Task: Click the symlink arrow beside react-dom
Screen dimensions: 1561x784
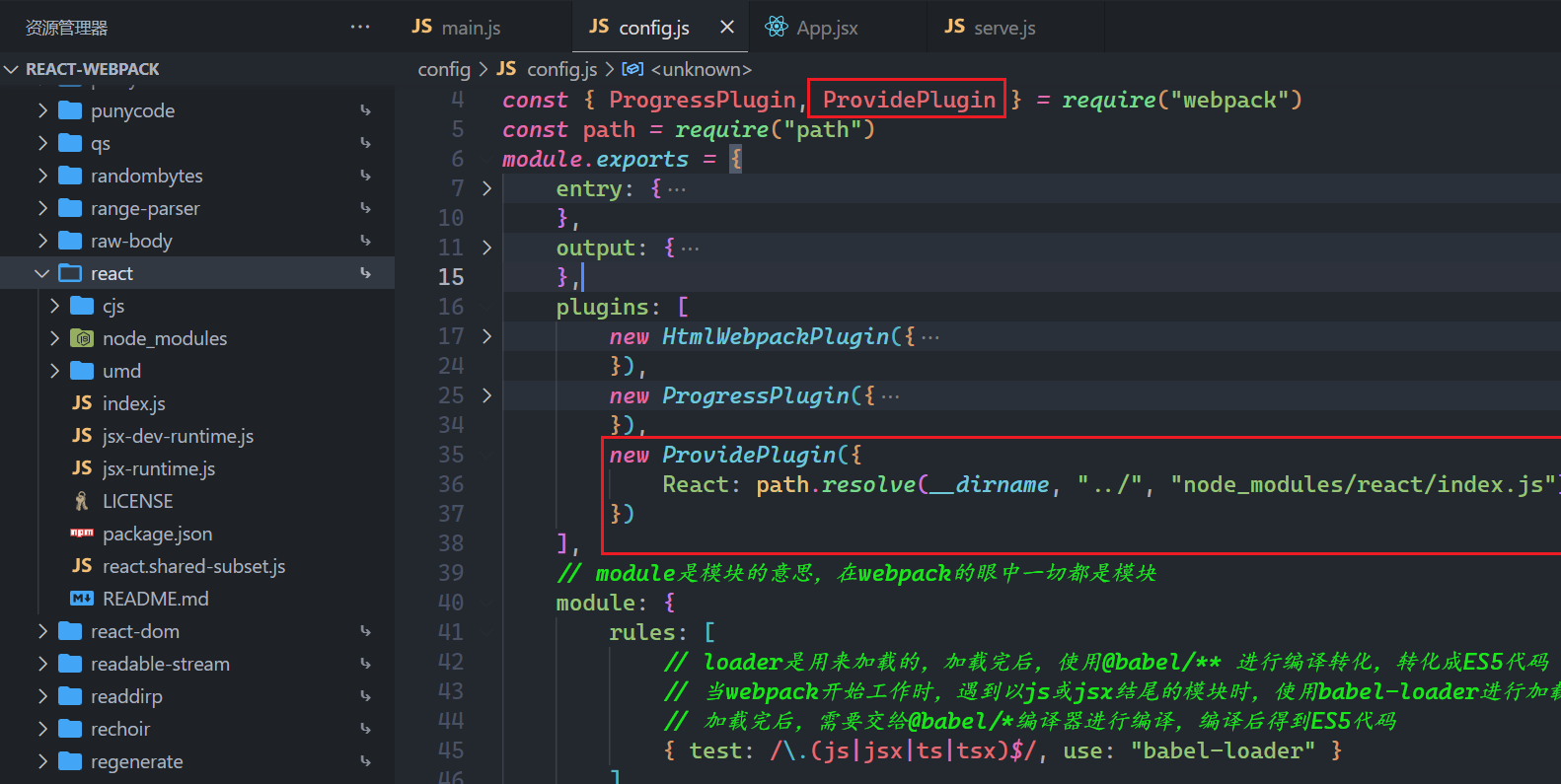Action: point(366,631)
